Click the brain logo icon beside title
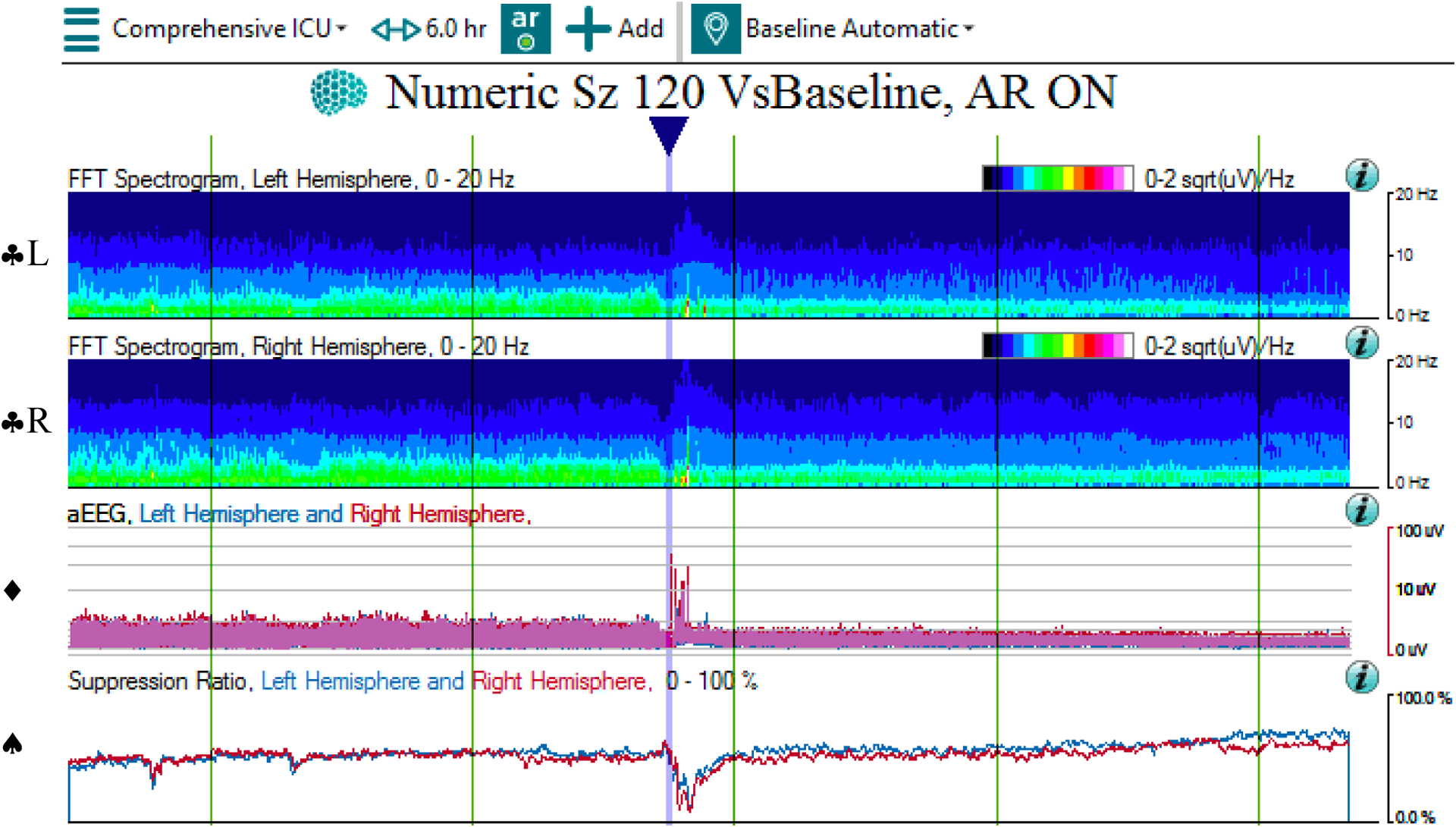 (x=339, y=92)
